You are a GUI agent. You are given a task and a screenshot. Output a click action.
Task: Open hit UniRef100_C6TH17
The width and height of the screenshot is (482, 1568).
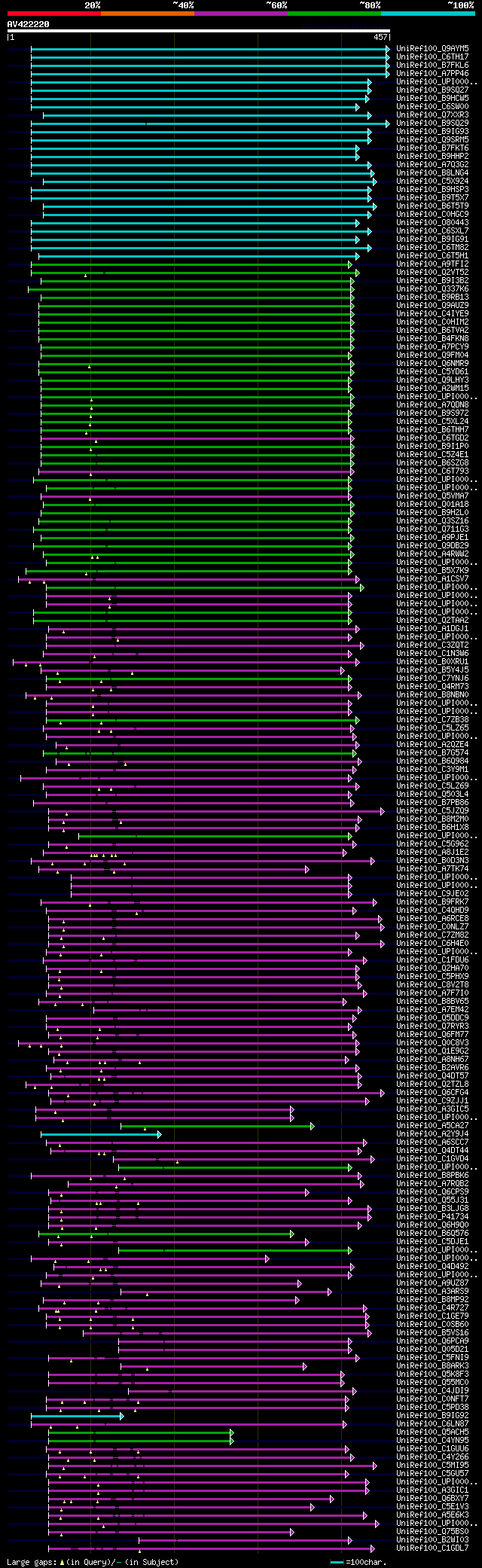coord(432,56)
